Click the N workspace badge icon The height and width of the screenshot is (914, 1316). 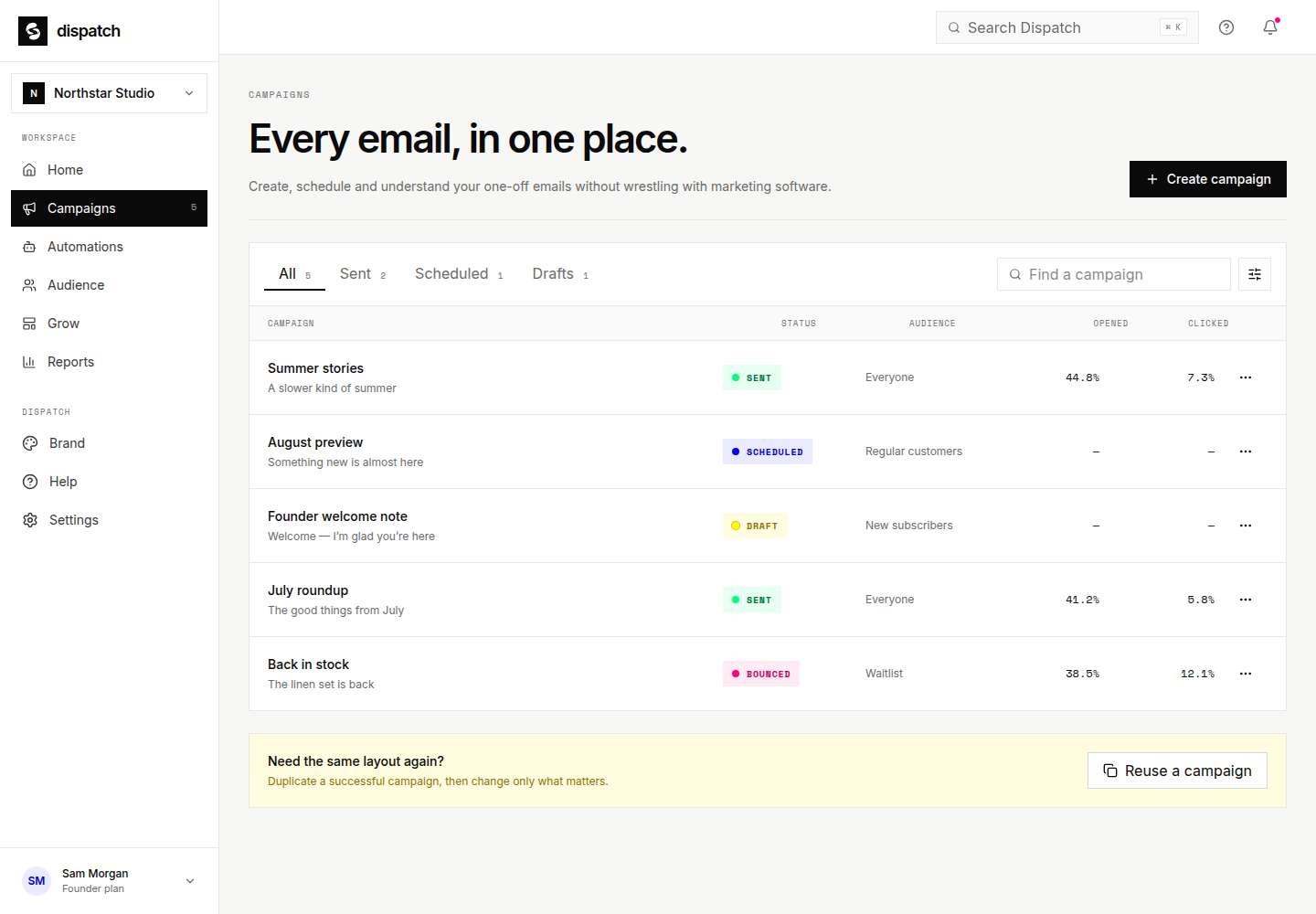pyautogui.click(x=34, y=93)
